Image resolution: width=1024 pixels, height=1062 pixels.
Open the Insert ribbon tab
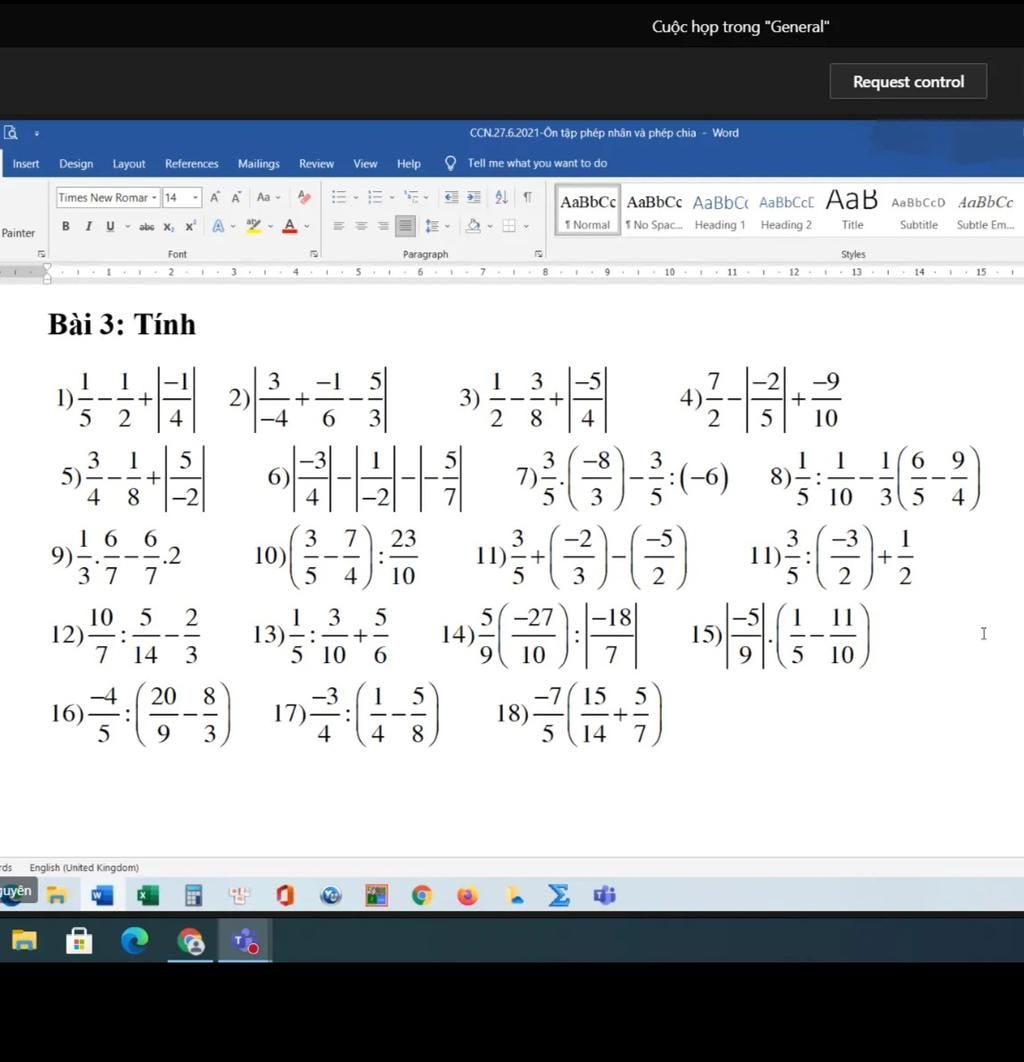point(26,163)
